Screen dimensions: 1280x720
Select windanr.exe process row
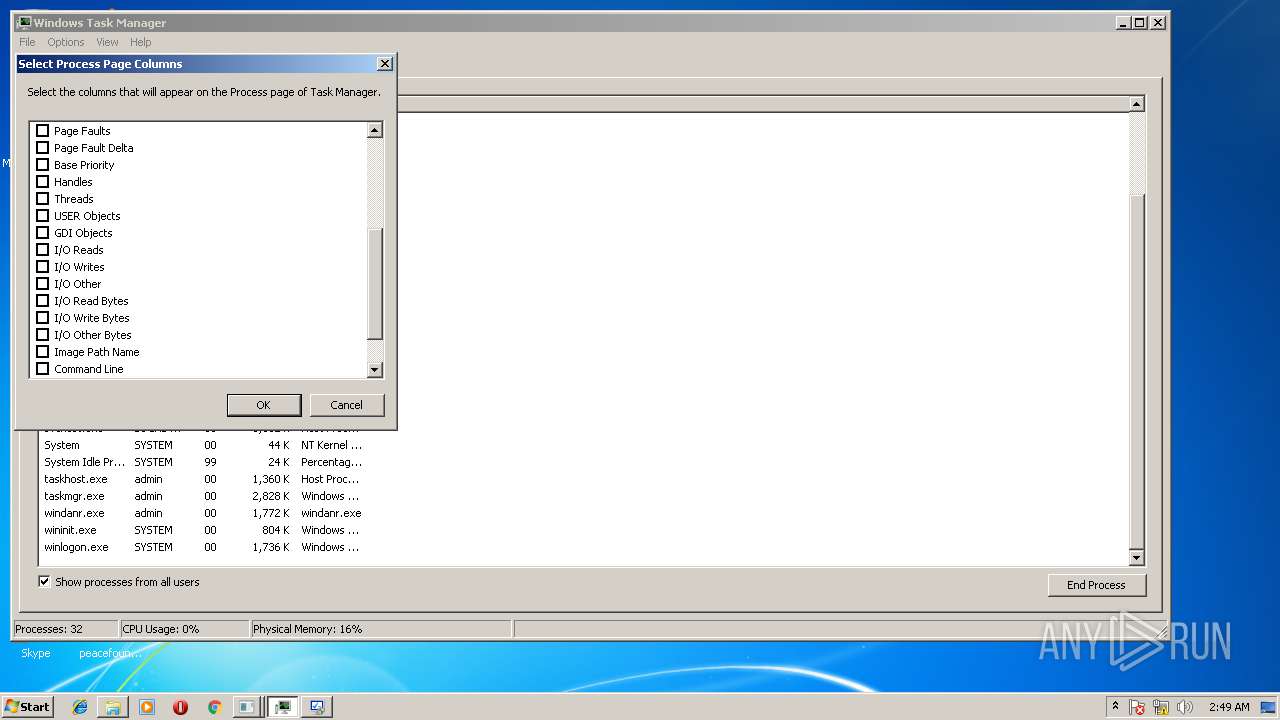203,513
